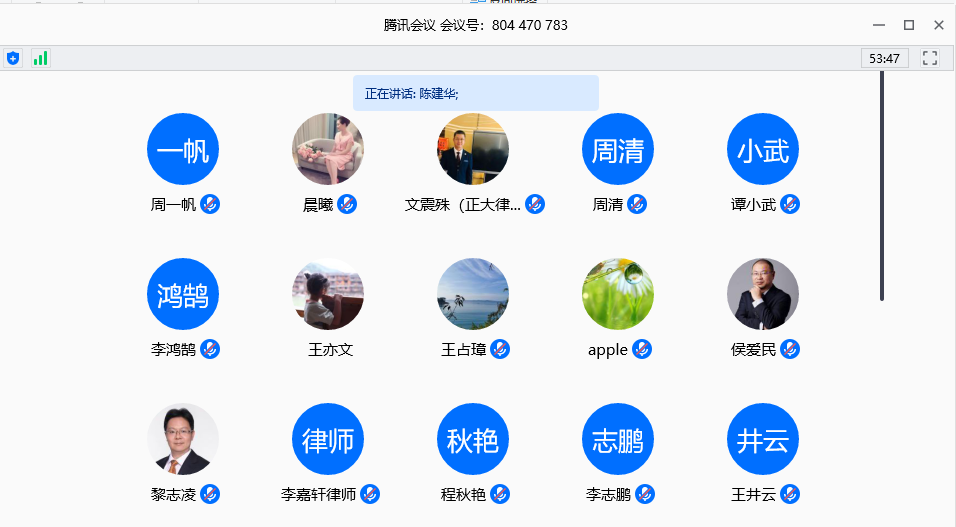The width and height of the screenshot is (956, 527).
Task: Close the Tencent Meeting window
Action: (939, 25)
